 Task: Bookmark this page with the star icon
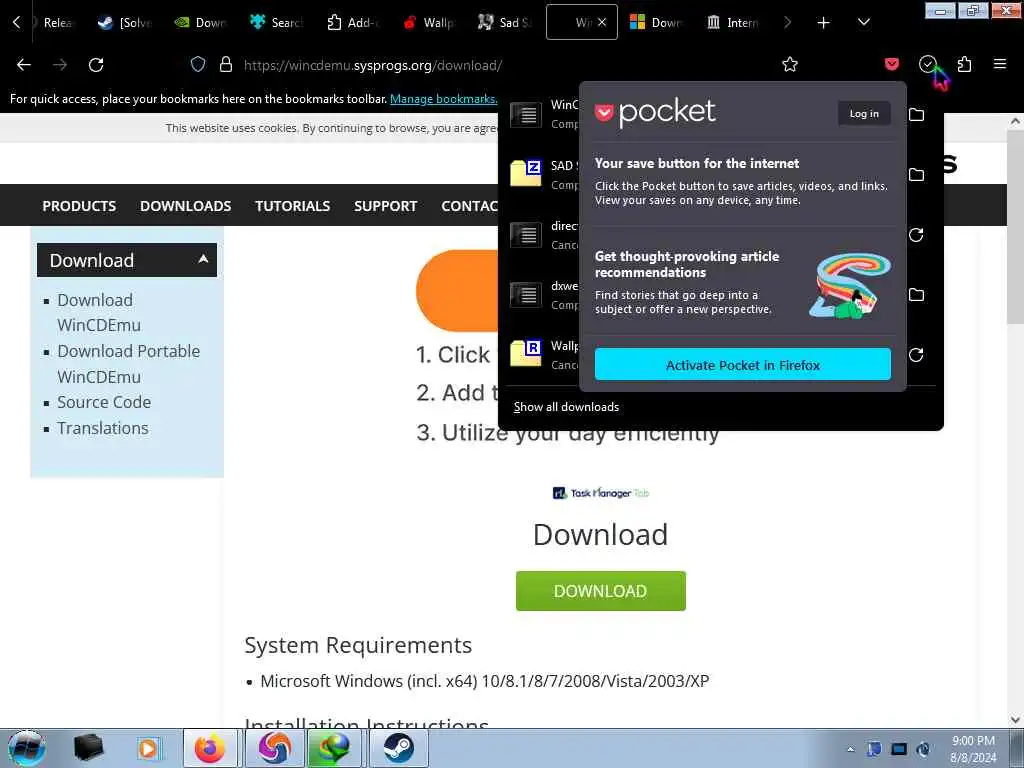coord(790,65)
